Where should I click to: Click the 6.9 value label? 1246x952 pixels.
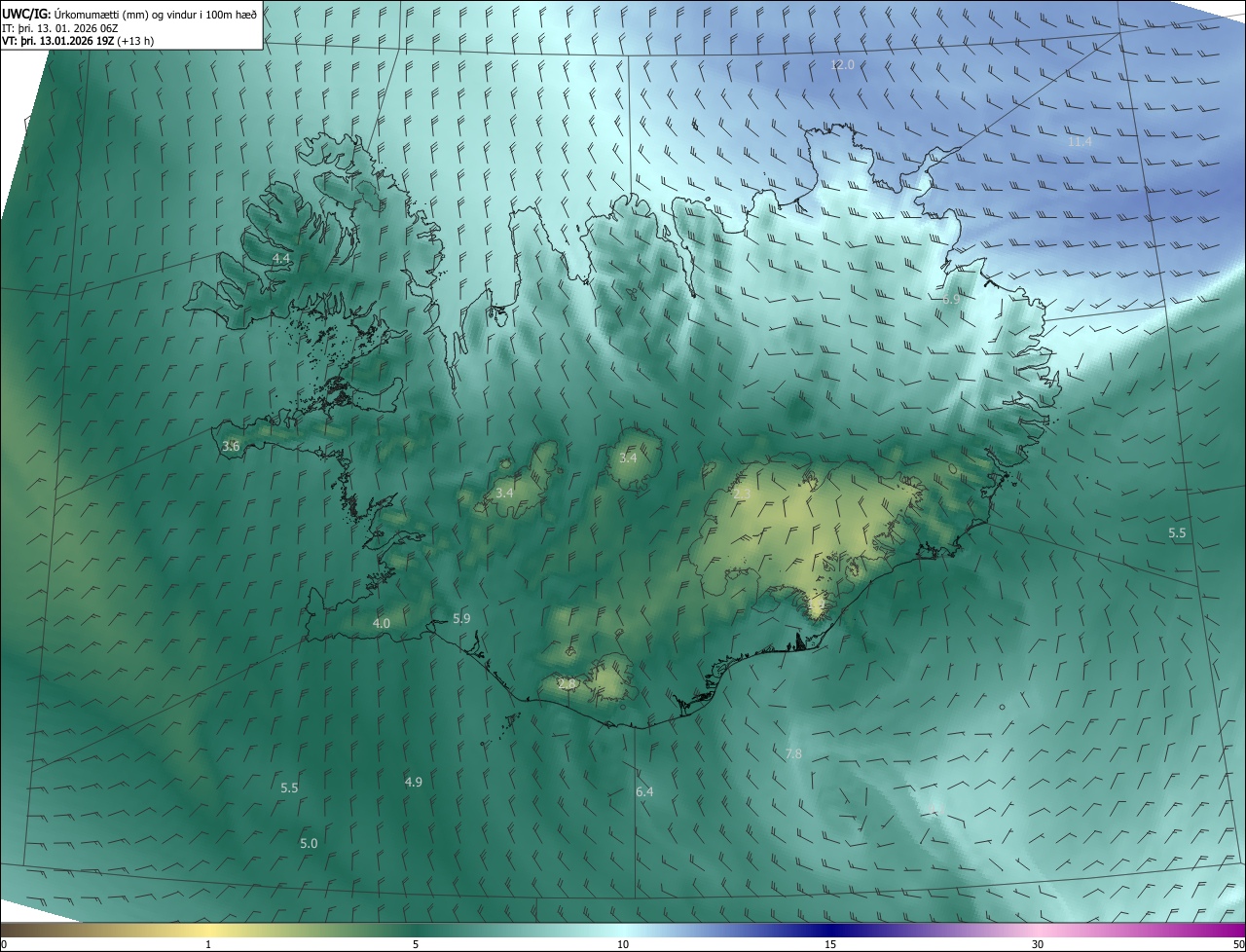[951, 299]
